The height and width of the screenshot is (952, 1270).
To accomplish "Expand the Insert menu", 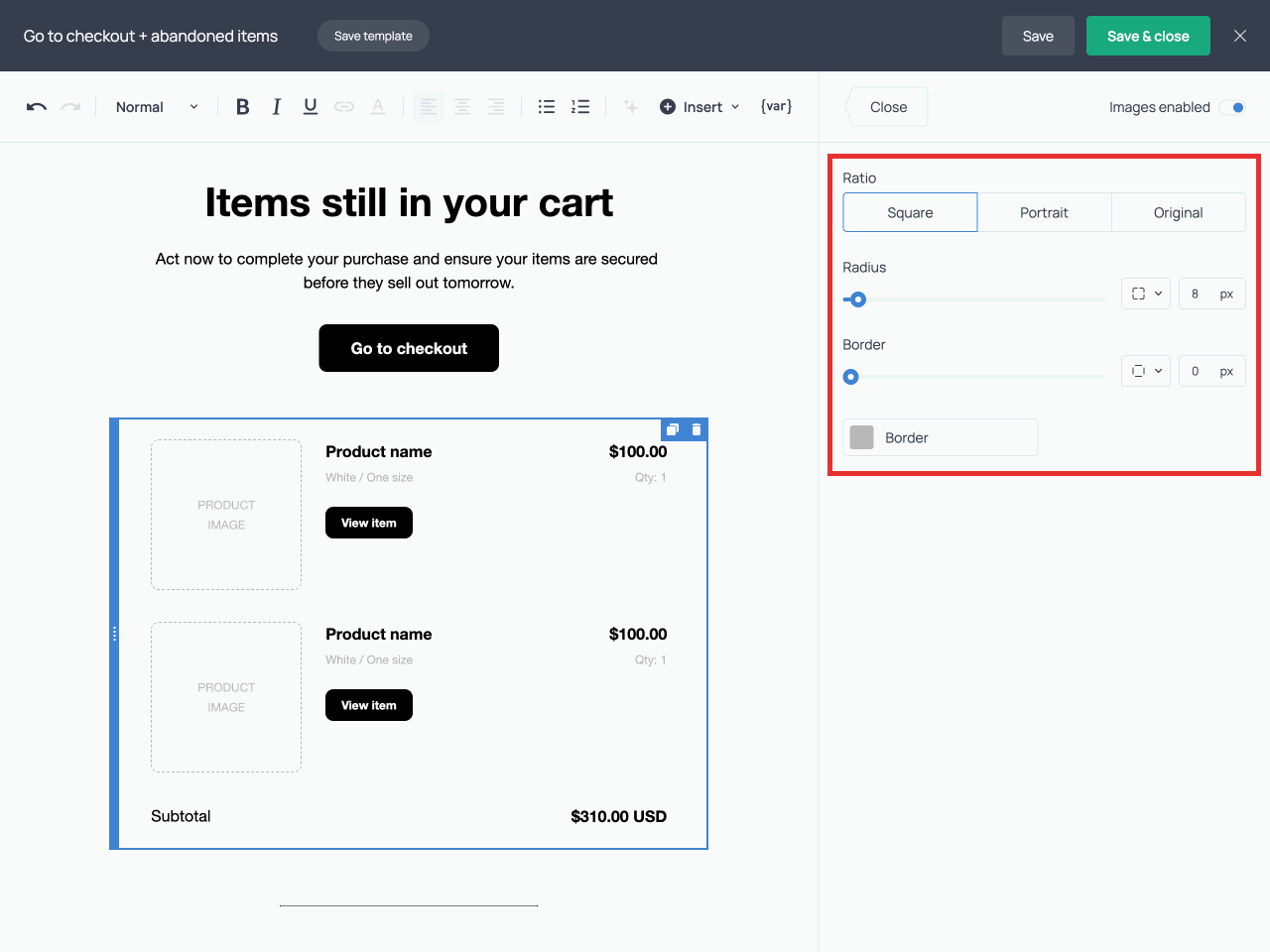I will [x=700, y=107].
